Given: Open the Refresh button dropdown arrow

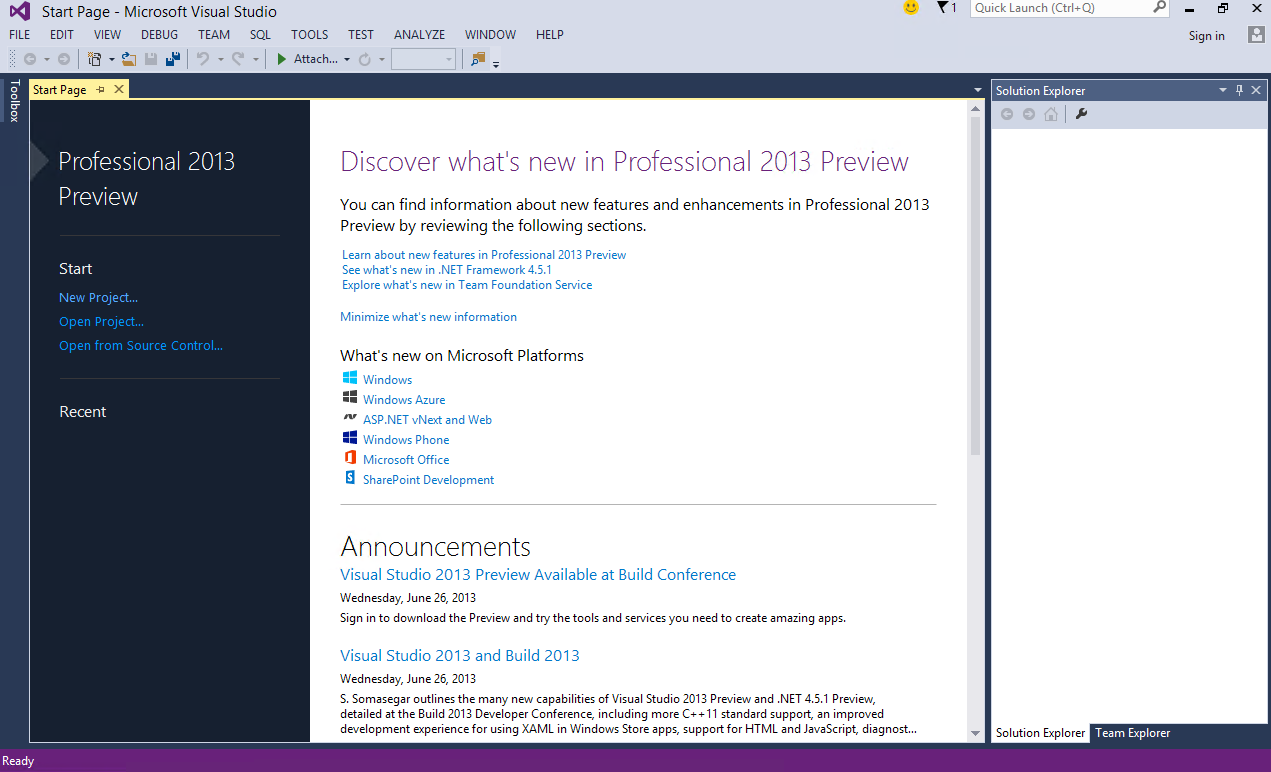Looking at the screenshot, I should [x=381, y=60].
